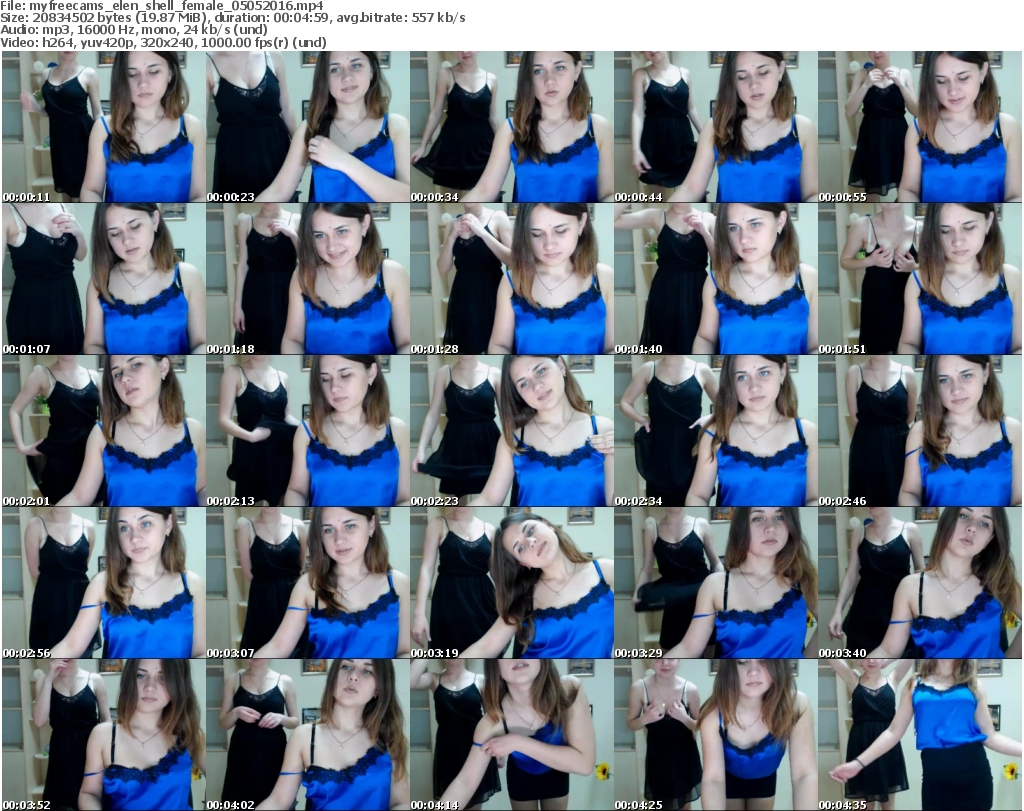
Task: Click the Size and duration info line
Action: tap(233, 18)
